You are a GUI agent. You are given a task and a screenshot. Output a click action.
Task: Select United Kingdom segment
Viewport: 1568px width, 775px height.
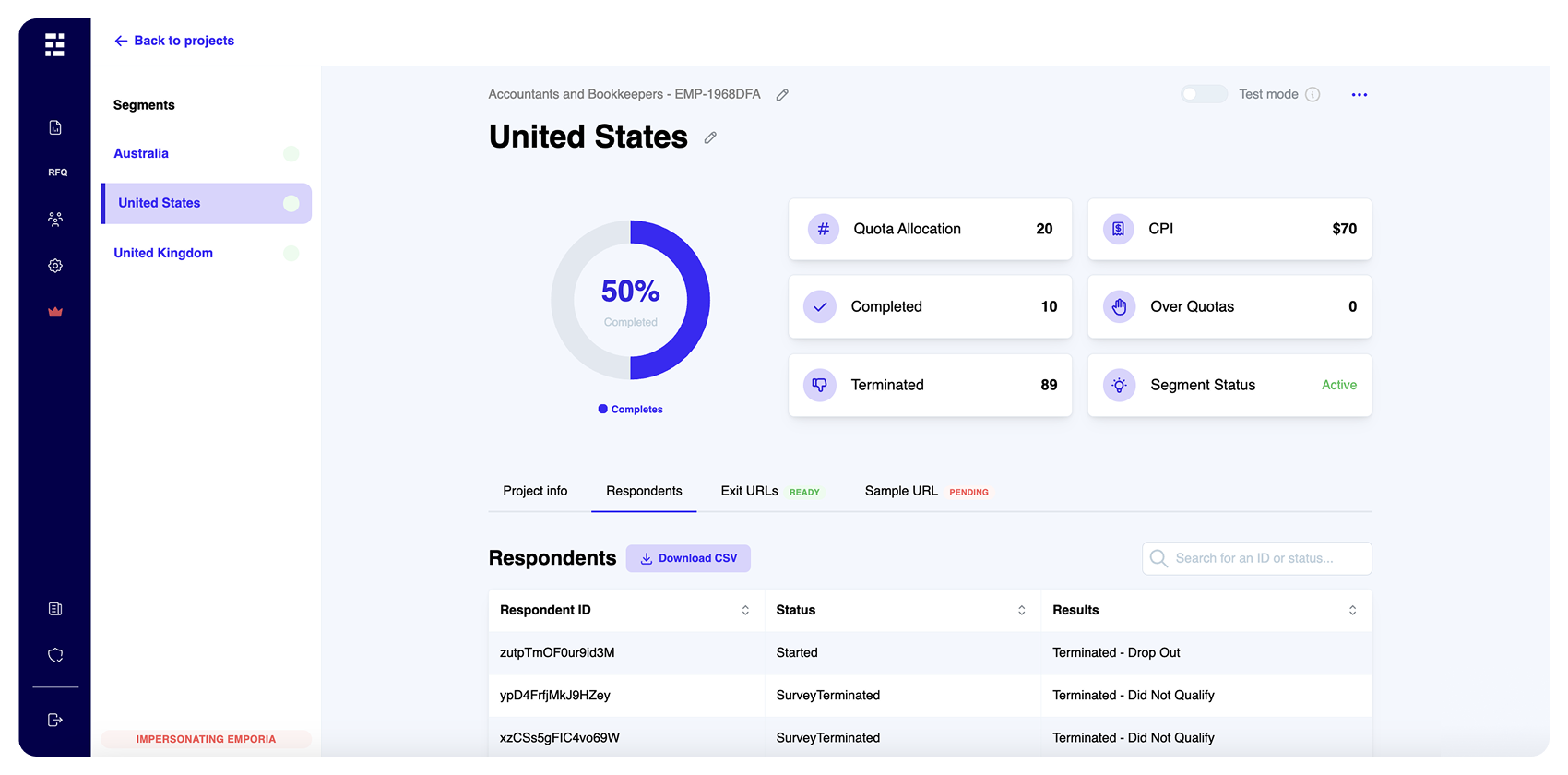[163, 253]
